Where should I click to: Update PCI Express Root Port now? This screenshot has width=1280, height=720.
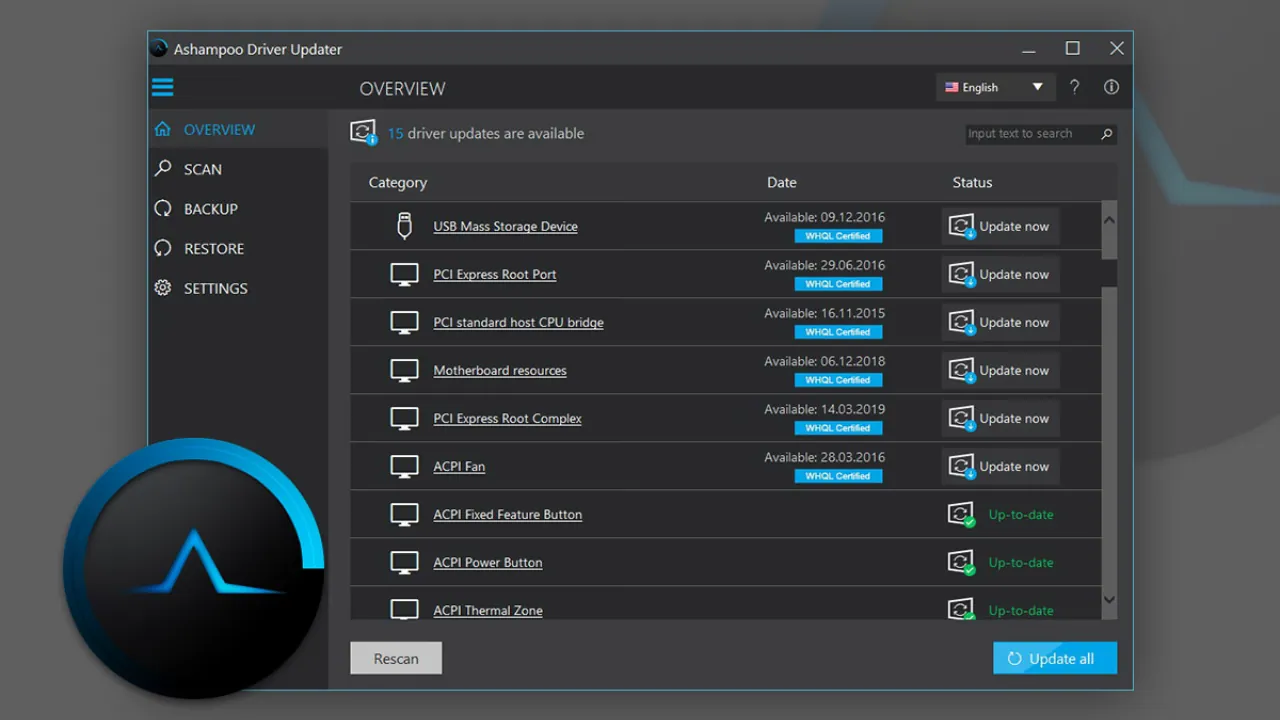[x=1000, y=274]
